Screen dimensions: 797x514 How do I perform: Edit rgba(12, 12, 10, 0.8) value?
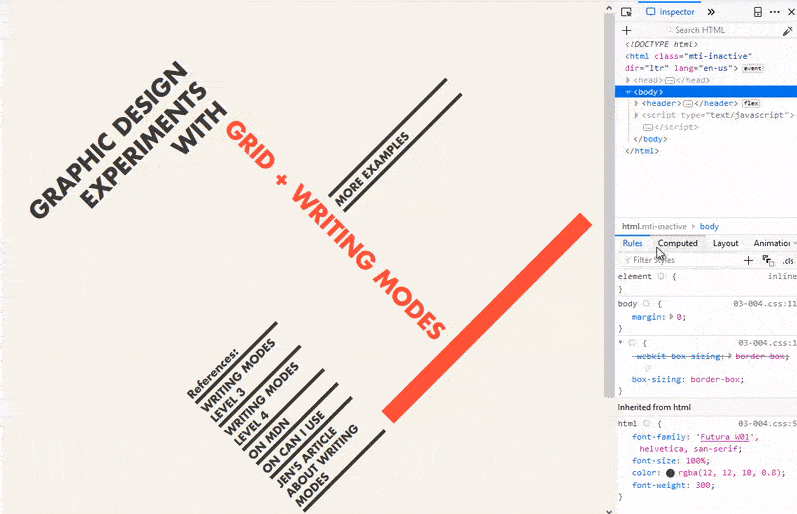[x=731, y=473]
